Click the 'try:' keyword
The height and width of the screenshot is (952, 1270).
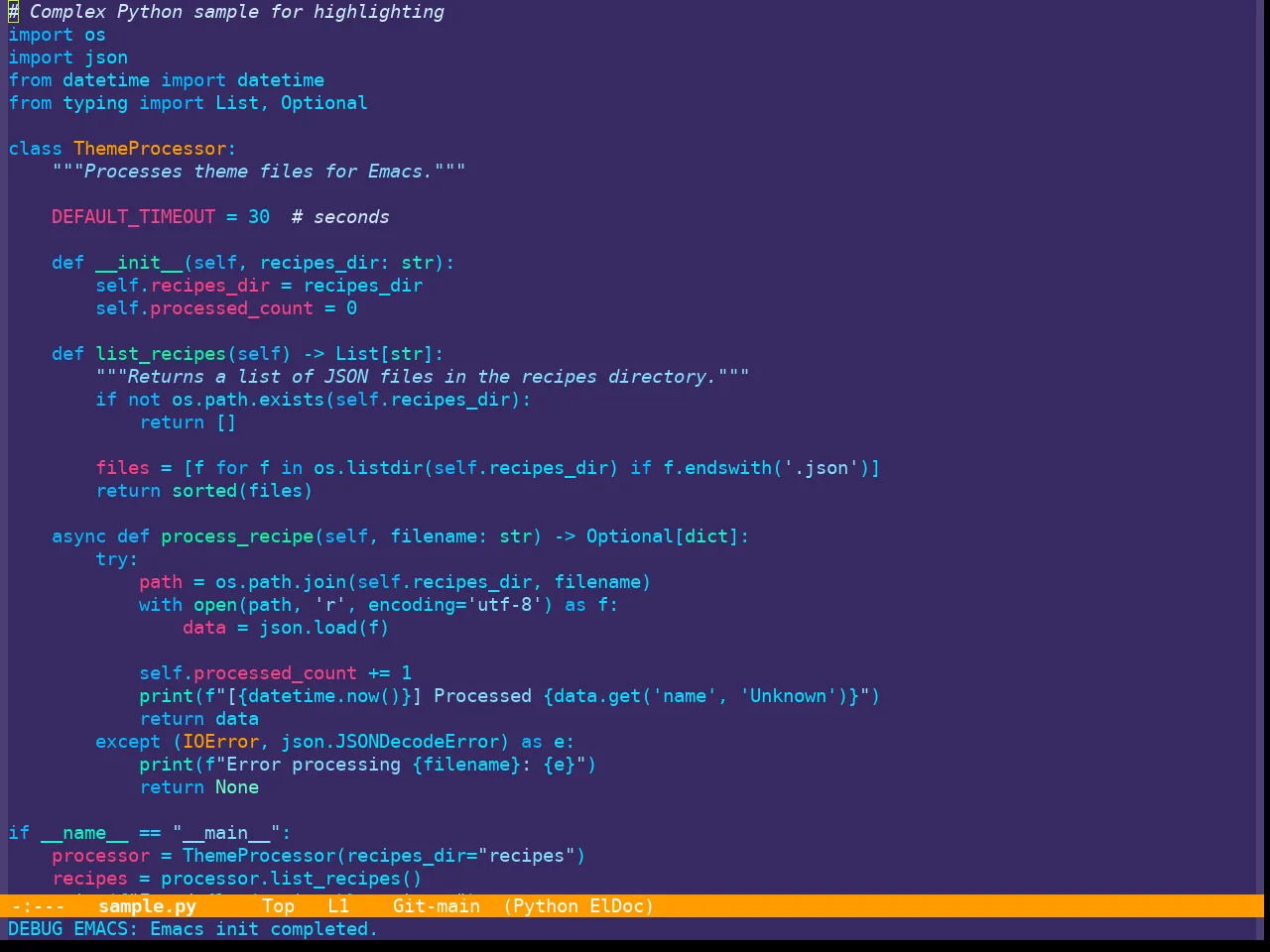click(x=116, y=559)
